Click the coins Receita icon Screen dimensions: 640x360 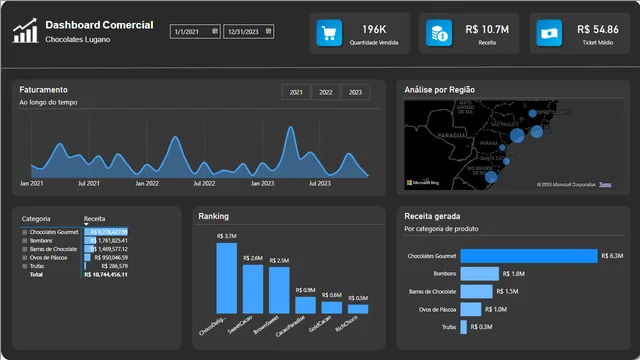pos(439,33)
